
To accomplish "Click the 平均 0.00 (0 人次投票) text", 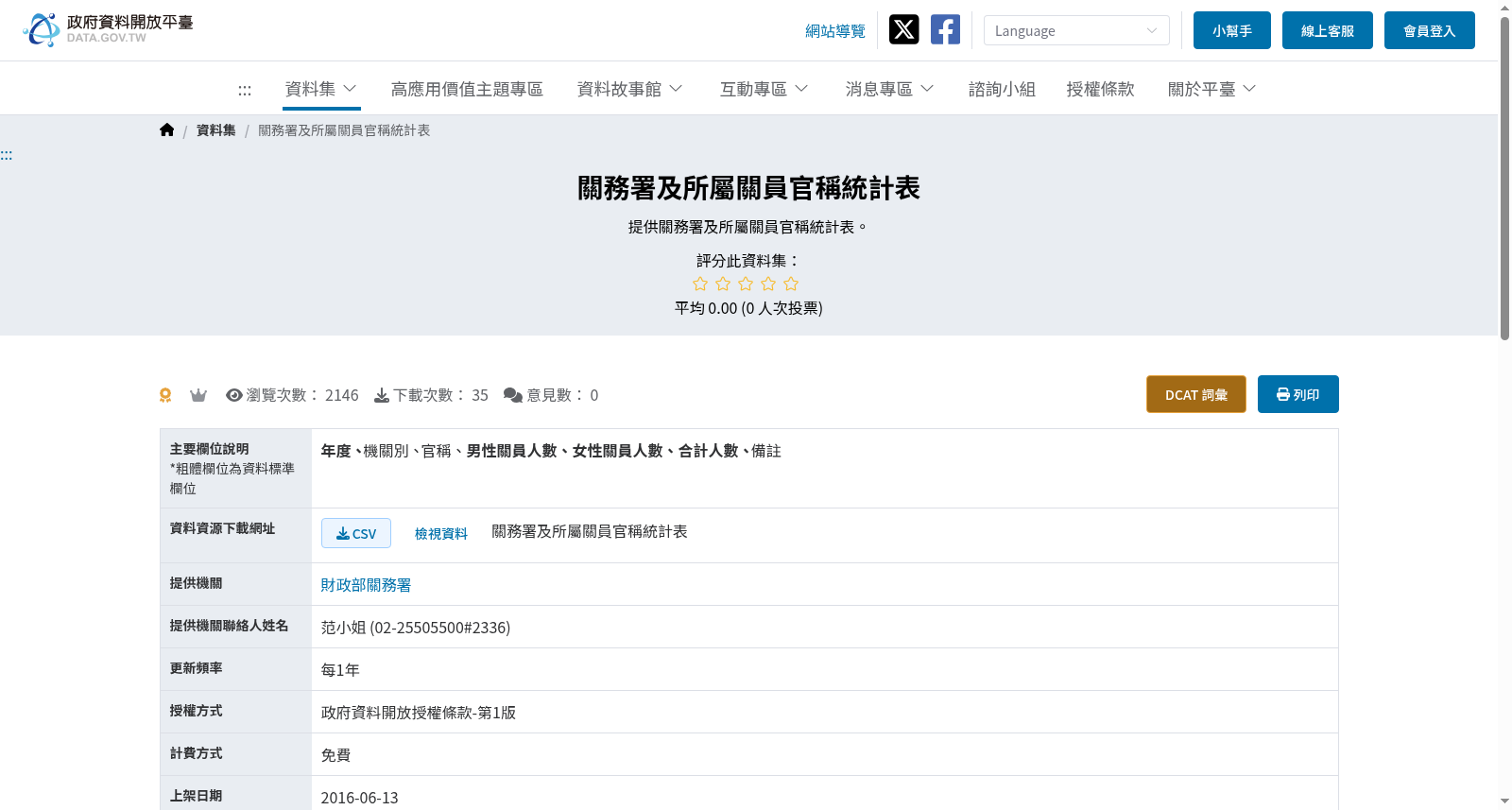I will click(748, 308).
